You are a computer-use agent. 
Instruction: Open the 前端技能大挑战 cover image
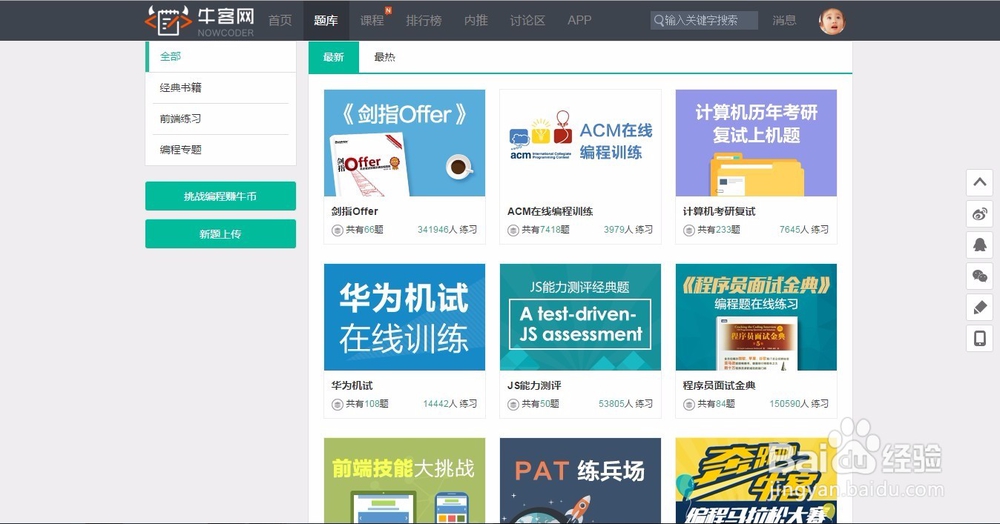pos(404,481)
